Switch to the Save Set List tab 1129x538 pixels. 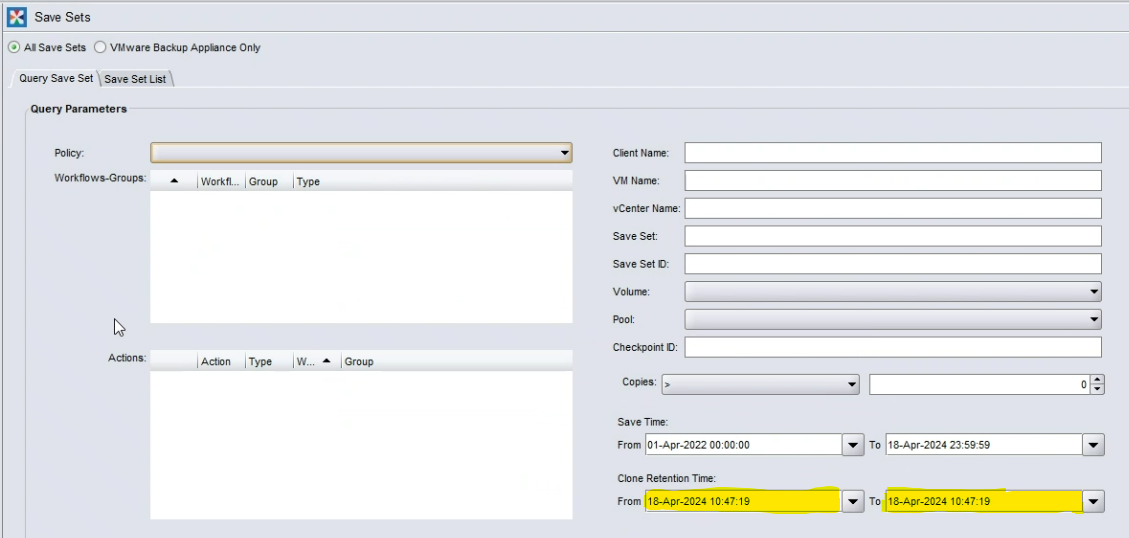(x=138, y=79)
